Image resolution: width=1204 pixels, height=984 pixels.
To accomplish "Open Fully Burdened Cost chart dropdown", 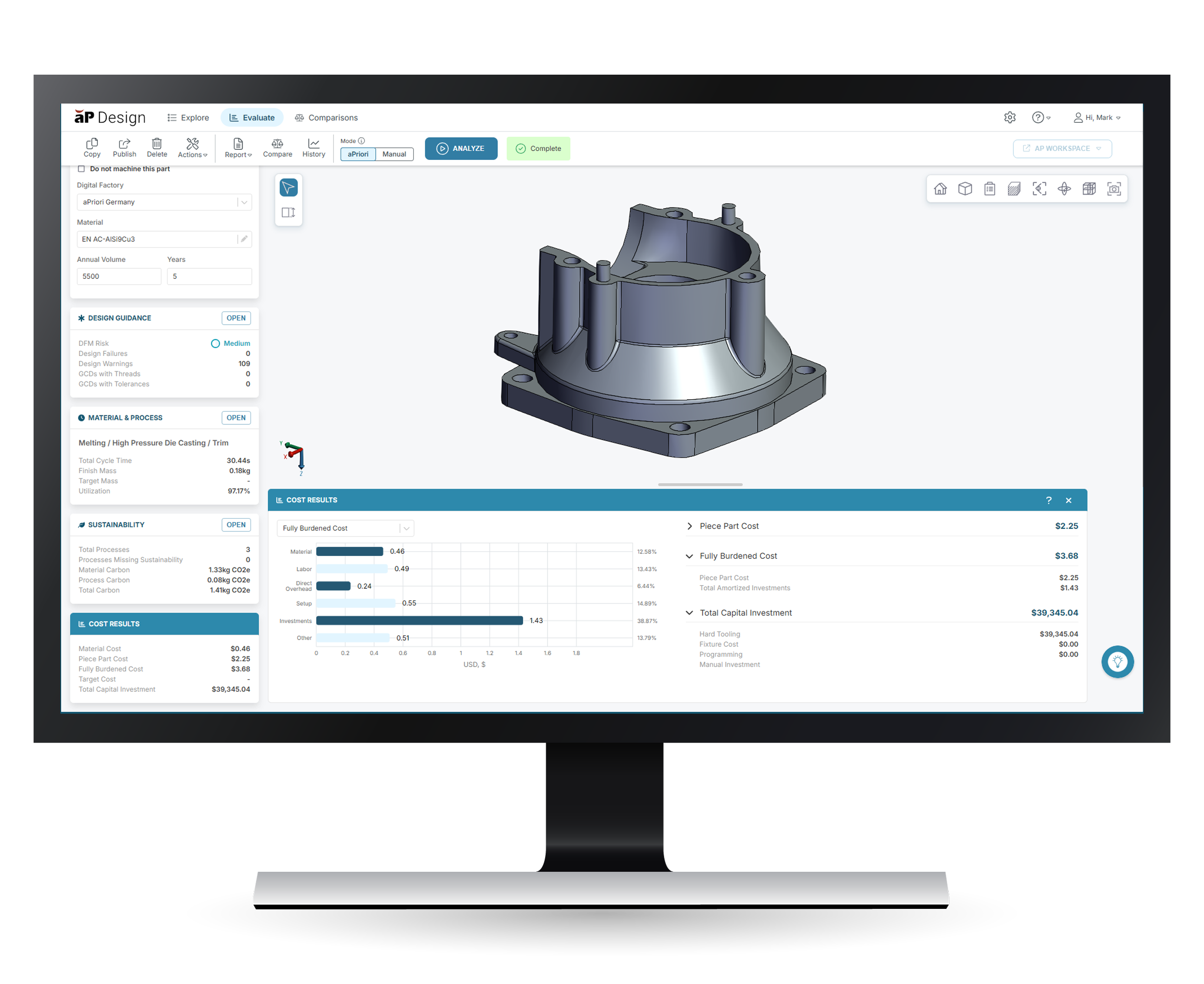I will pos(345,528).
